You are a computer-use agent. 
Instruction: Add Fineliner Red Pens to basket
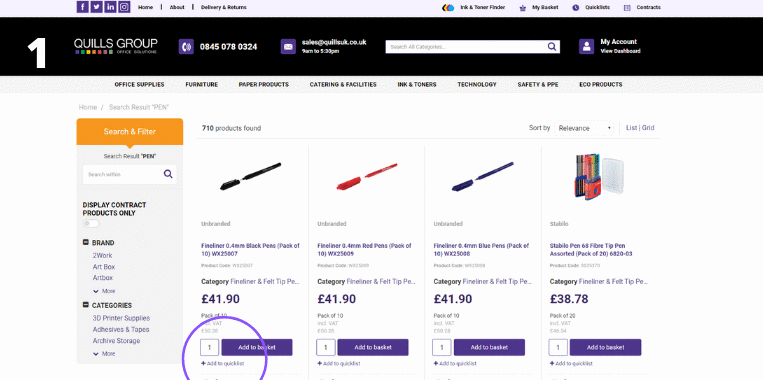coord(373,347)
